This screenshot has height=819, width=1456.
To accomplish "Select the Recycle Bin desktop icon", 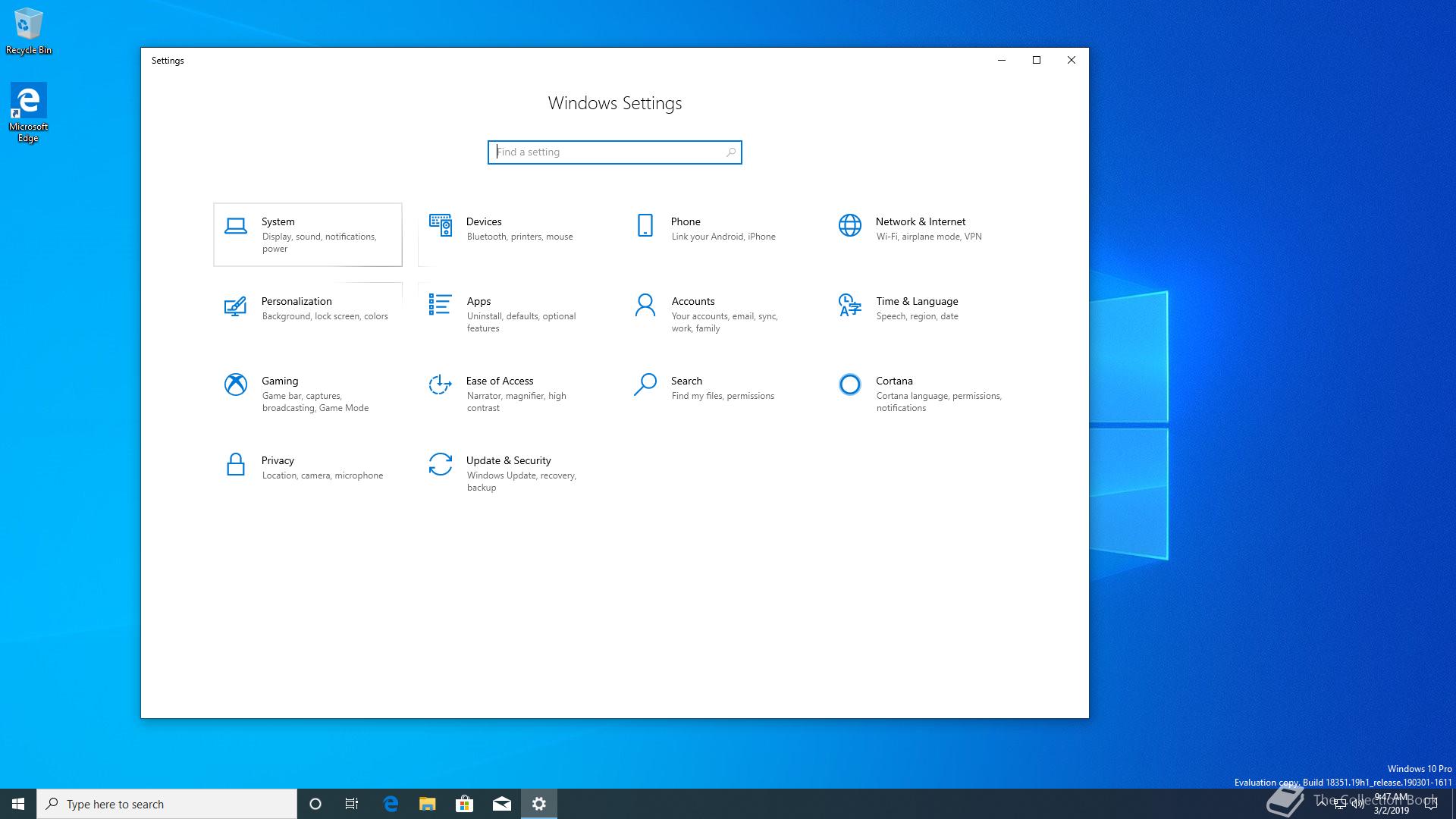I will click(29, 32).
